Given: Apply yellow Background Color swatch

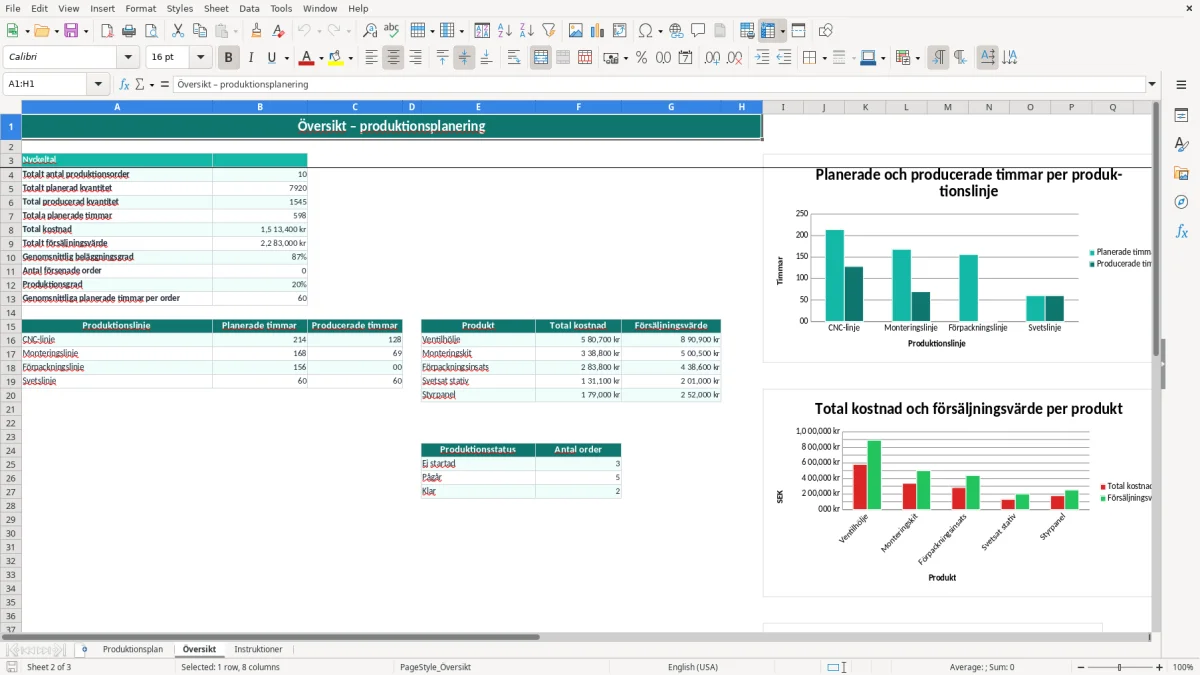Looking at the screenshot, I should 335,58.
